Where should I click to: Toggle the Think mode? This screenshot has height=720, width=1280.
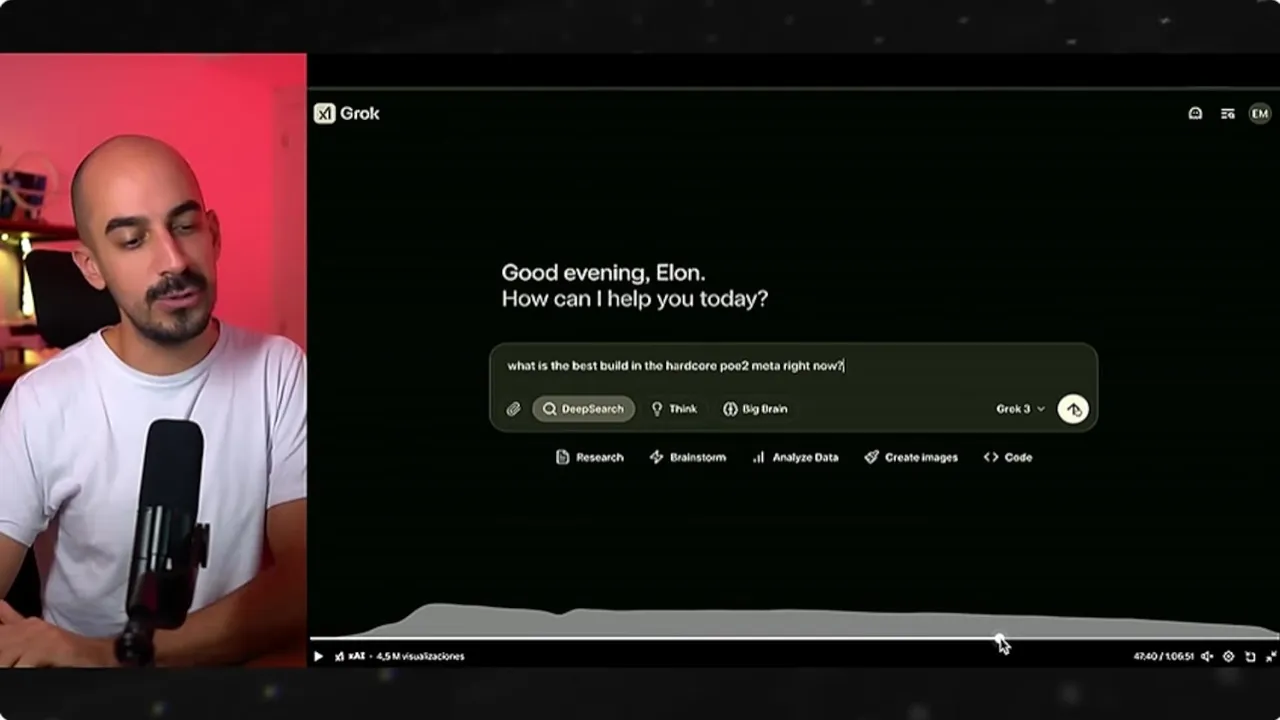[x=674, y=409]
